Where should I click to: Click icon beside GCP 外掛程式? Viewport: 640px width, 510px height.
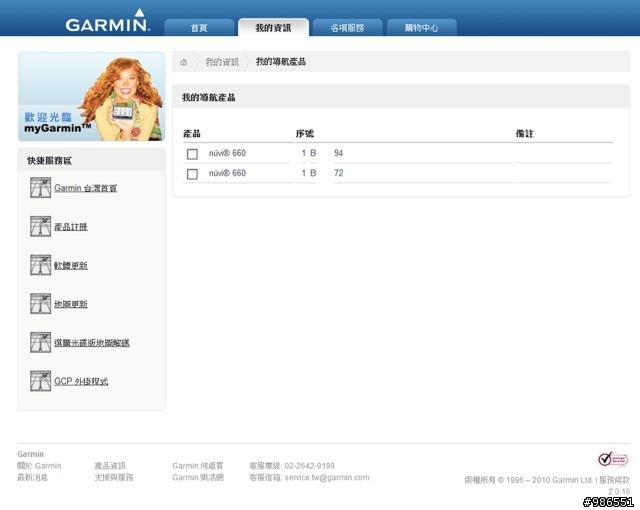click(40, 381)
